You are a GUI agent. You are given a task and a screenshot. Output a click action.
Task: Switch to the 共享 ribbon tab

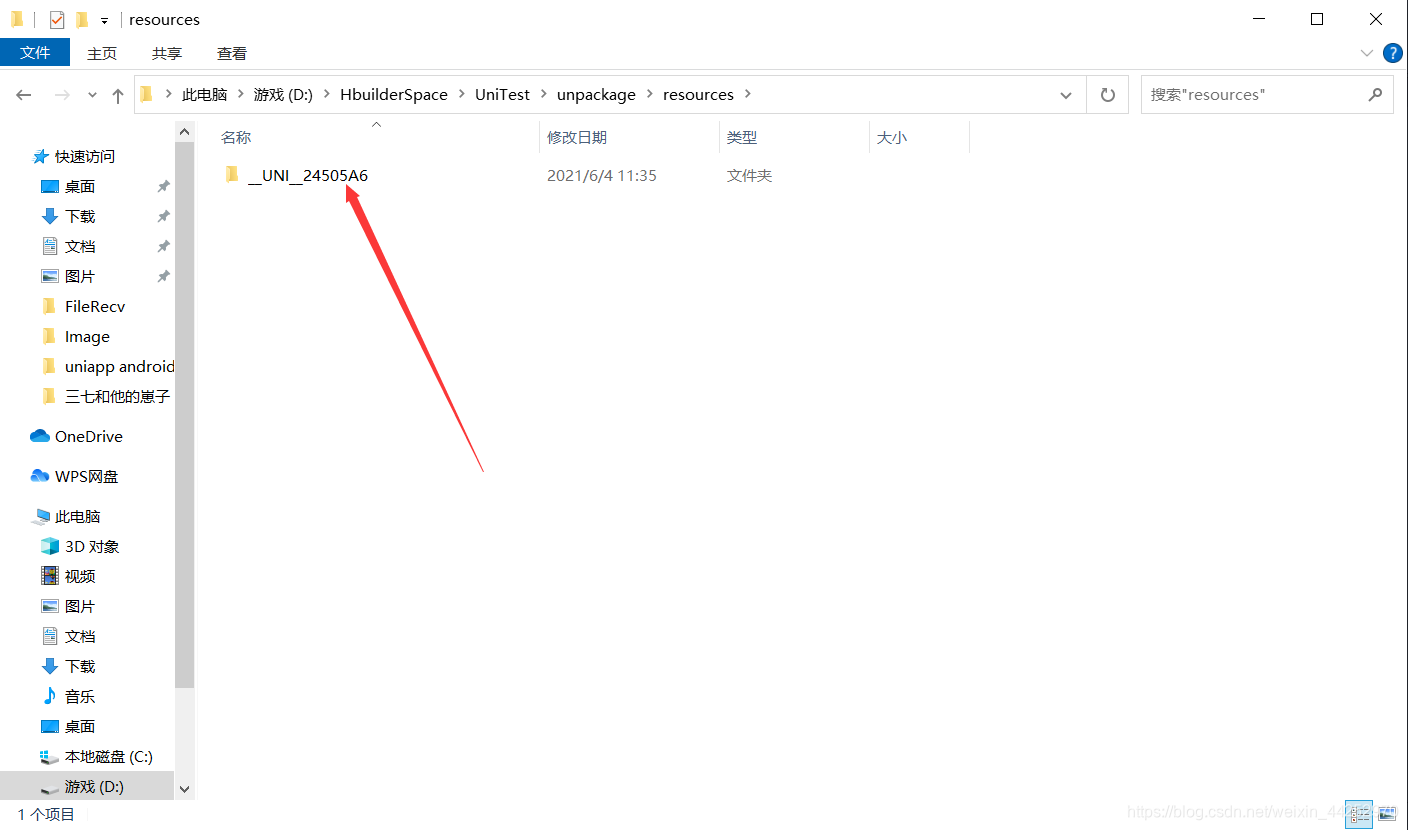coord(167,53)
